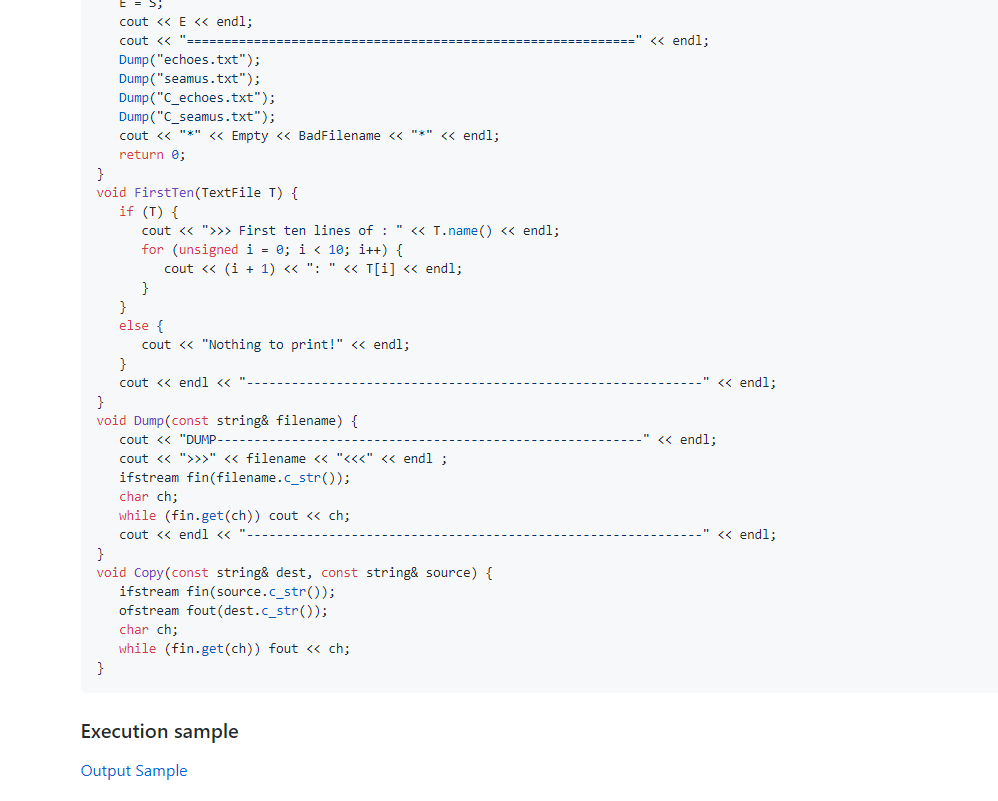Select the Copy function signature

294,572
